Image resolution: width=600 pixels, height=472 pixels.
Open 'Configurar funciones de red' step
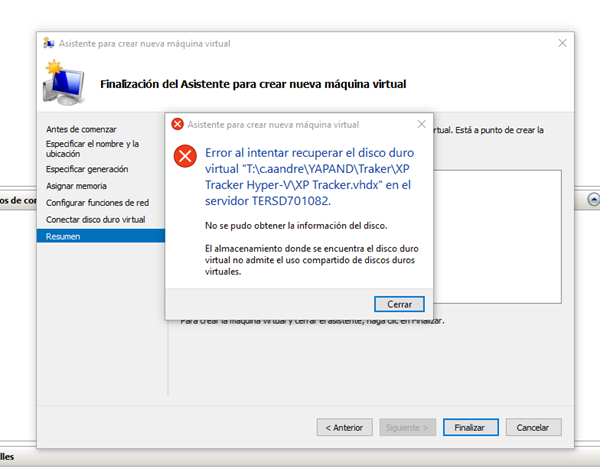tap(97, 203)
